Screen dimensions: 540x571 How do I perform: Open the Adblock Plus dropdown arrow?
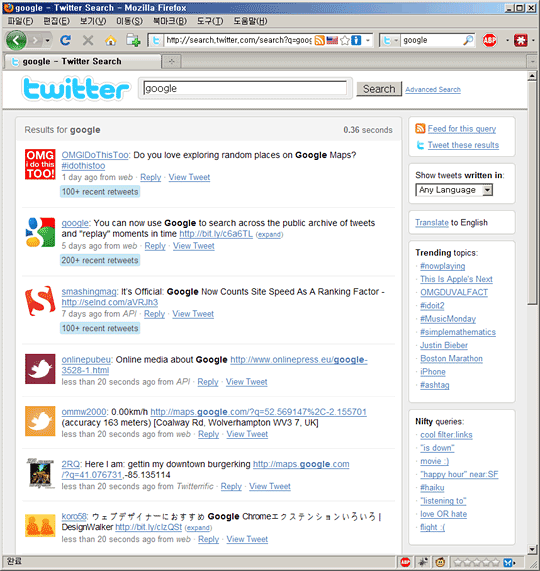[507, 40]
